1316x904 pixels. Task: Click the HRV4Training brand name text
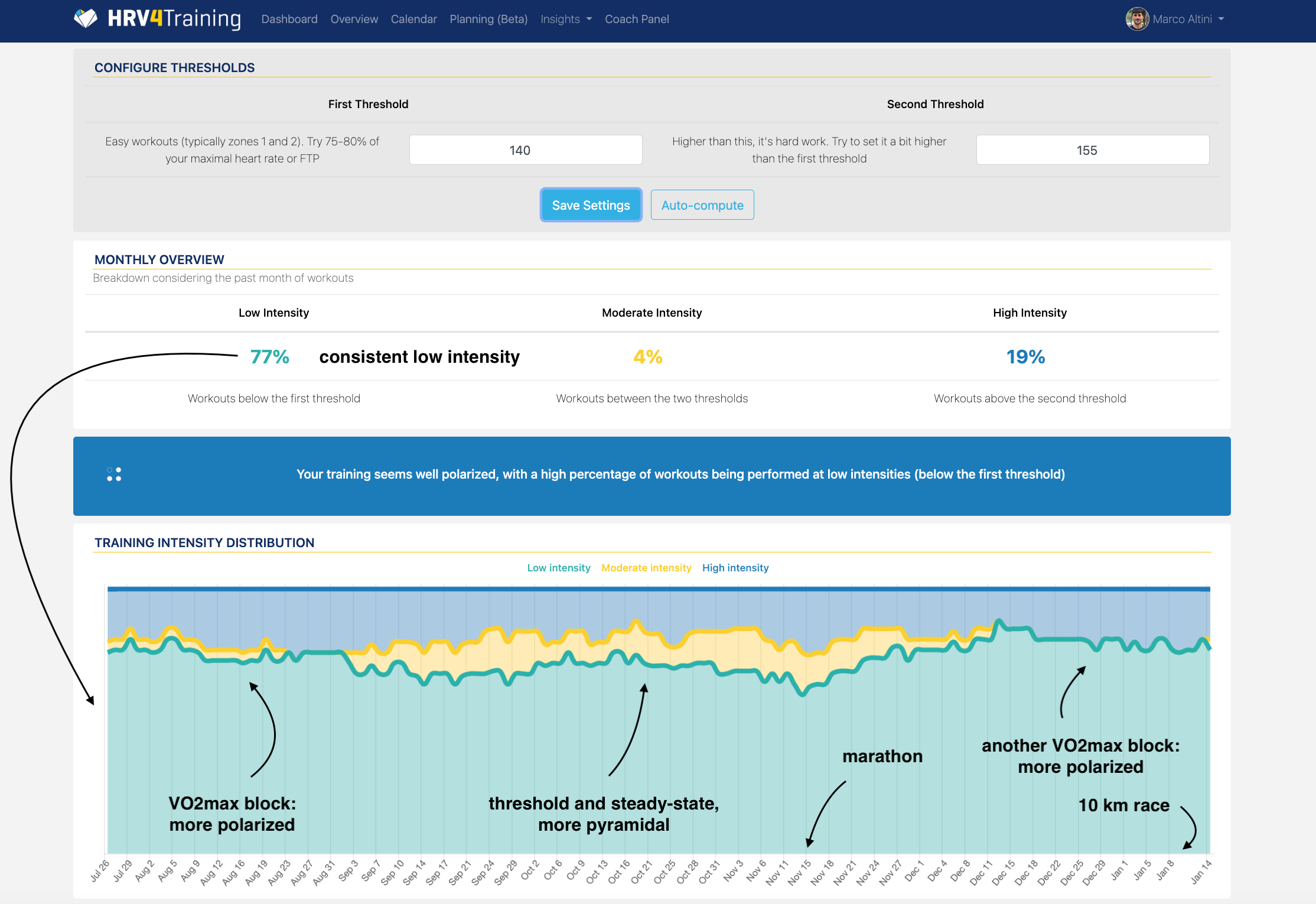coord(174,18)
